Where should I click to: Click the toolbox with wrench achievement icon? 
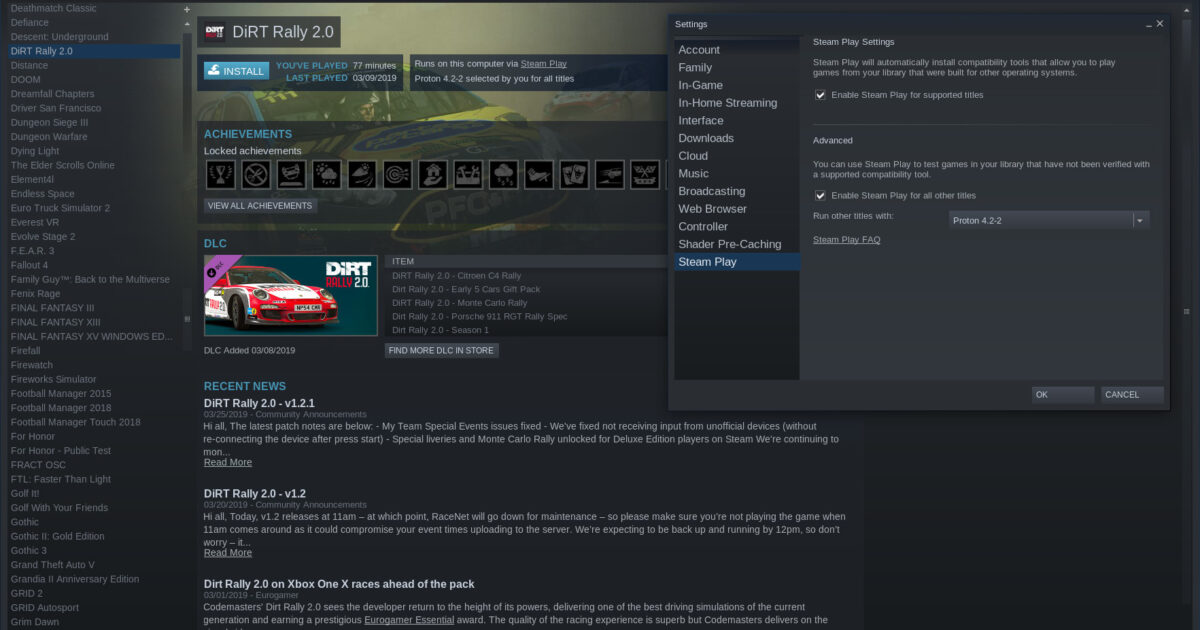(468, 175)
